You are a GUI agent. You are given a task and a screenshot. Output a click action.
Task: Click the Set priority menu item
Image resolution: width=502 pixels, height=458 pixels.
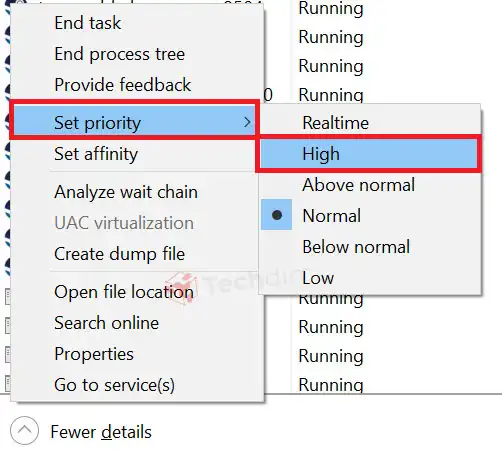[134, 122]
